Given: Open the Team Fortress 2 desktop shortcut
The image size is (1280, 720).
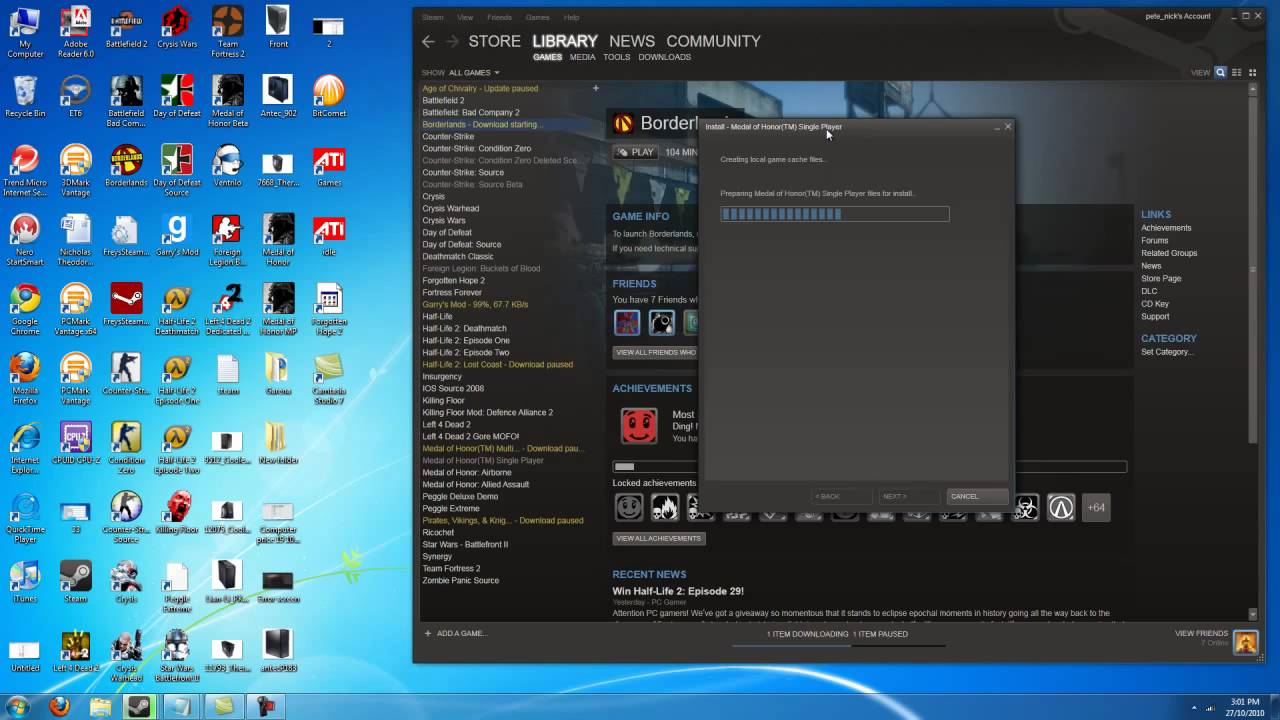Looking at the screenshot, I should [x=227, y=32].
